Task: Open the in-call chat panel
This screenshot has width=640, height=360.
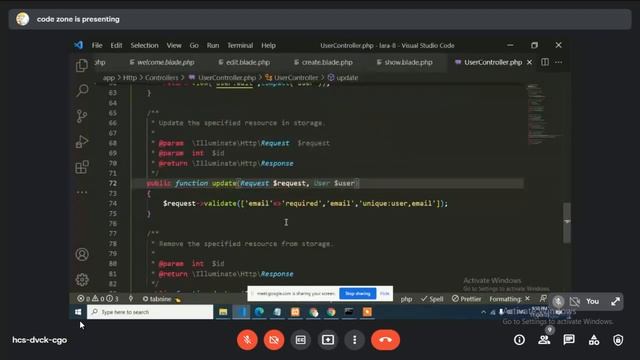Action: [569, 340]
